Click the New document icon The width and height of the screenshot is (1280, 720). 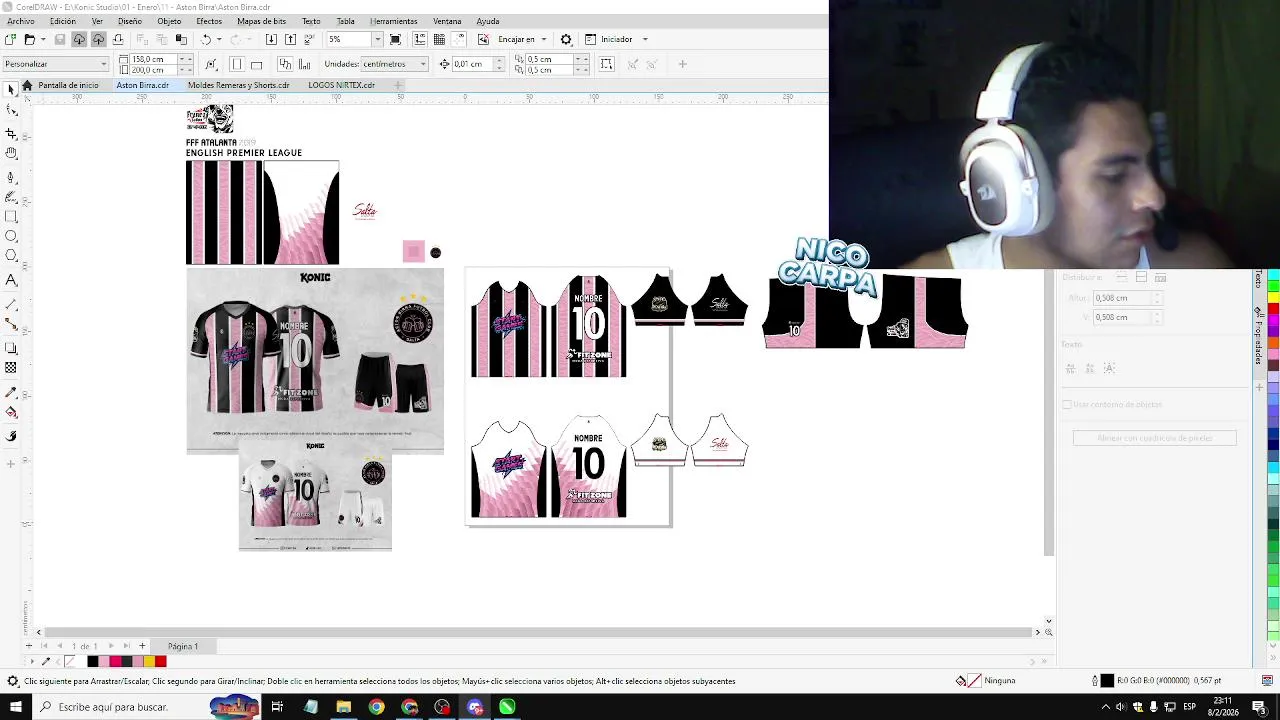[10, 39]
